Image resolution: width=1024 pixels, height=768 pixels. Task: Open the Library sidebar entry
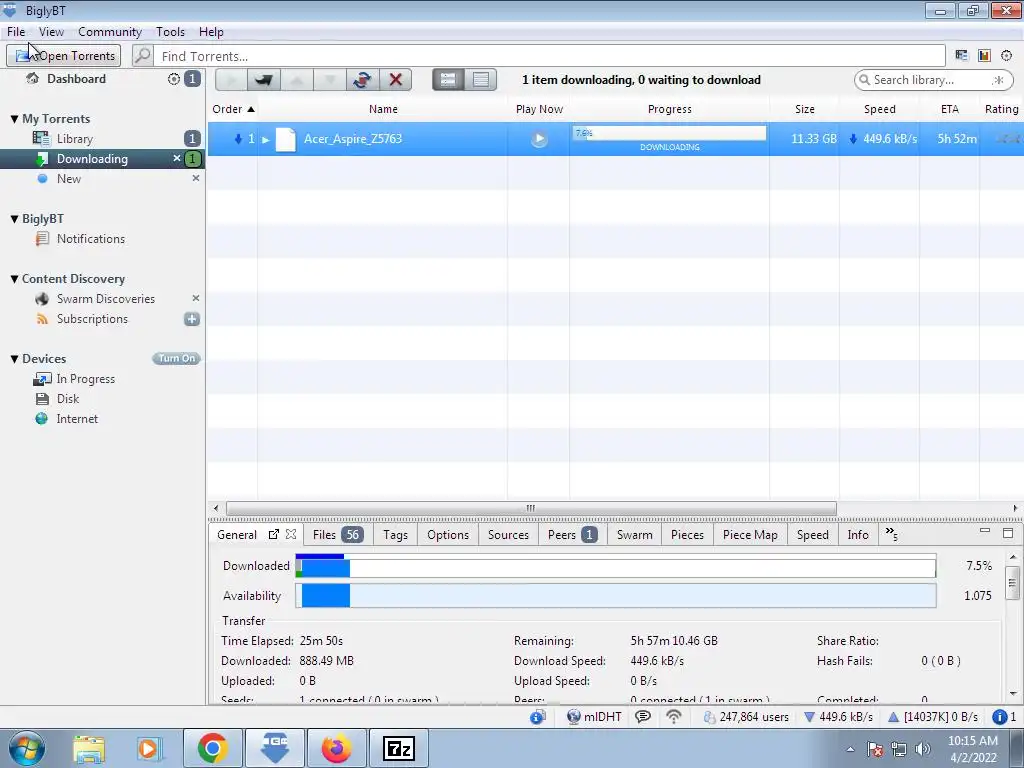(74, 138)
